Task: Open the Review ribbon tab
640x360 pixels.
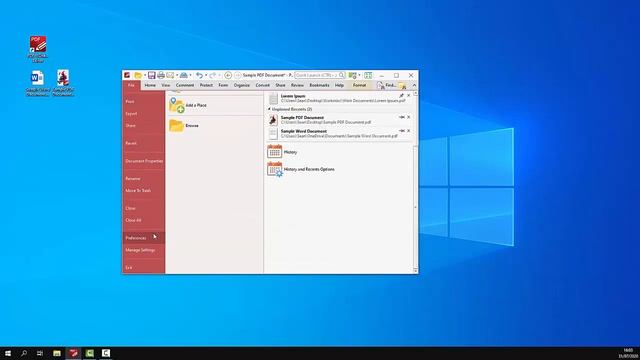Action: (297, 85)
